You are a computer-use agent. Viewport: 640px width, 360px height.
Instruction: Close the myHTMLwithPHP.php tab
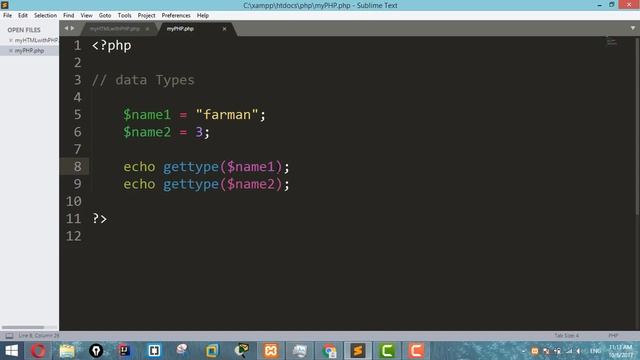(x=147, y=29)
